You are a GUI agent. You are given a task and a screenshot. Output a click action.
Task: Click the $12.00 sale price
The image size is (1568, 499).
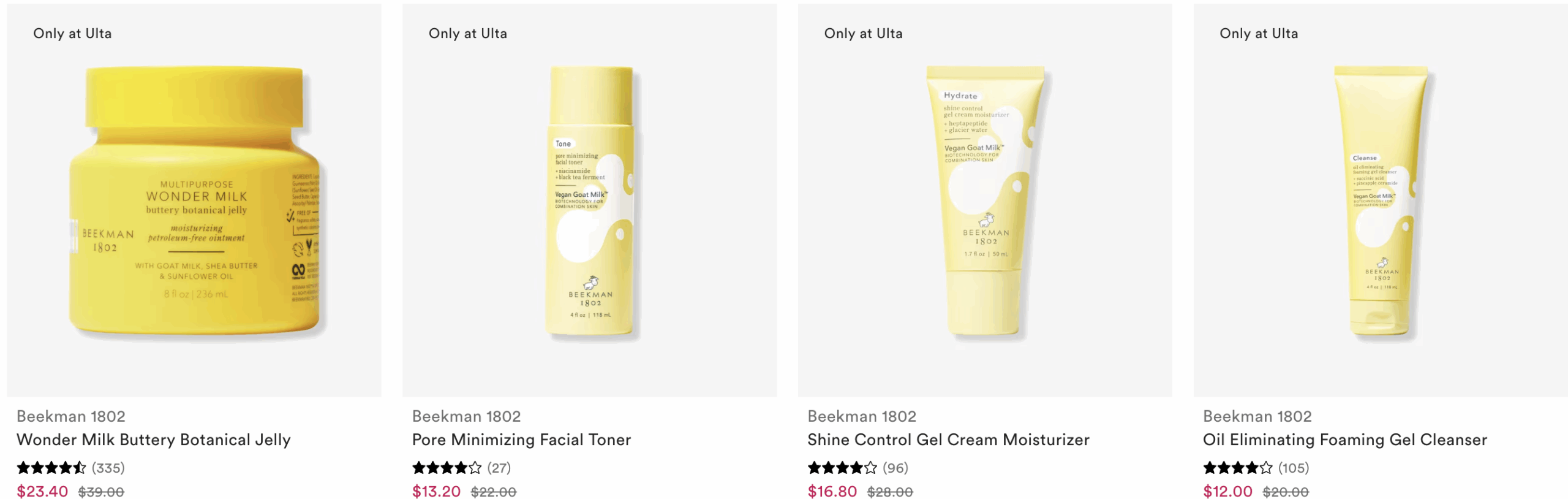click(1228, 492)
